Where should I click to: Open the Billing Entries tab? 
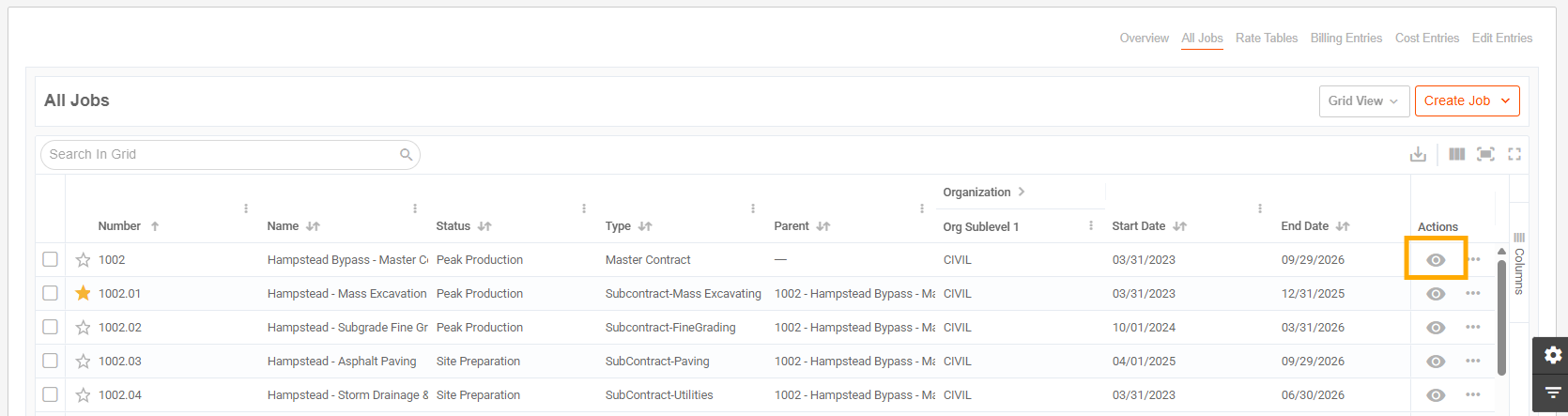(x=1346, y=39)
